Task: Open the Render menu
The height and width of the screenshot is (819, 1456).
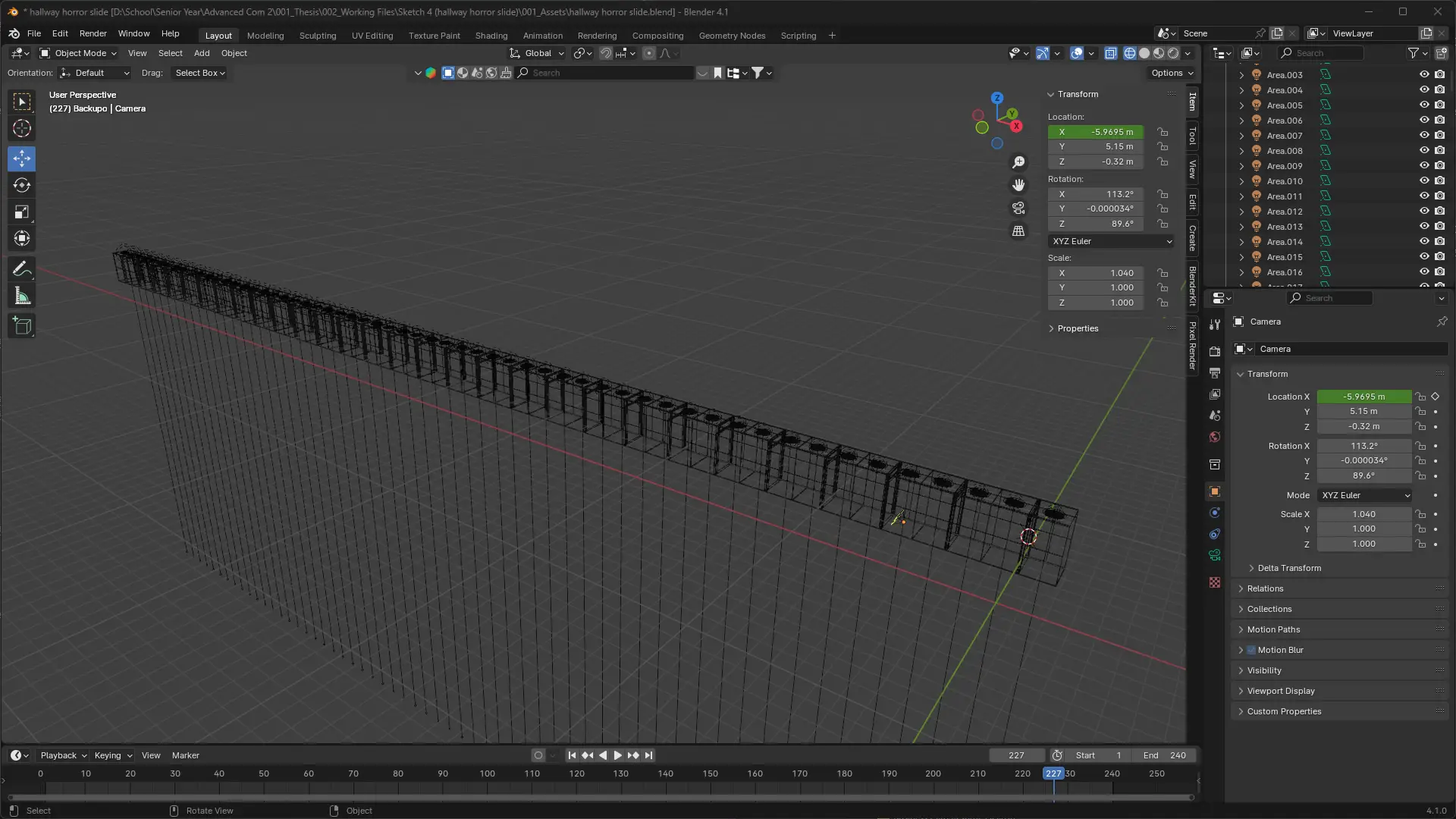Action: pyautogui.click(x=93, y=33)
